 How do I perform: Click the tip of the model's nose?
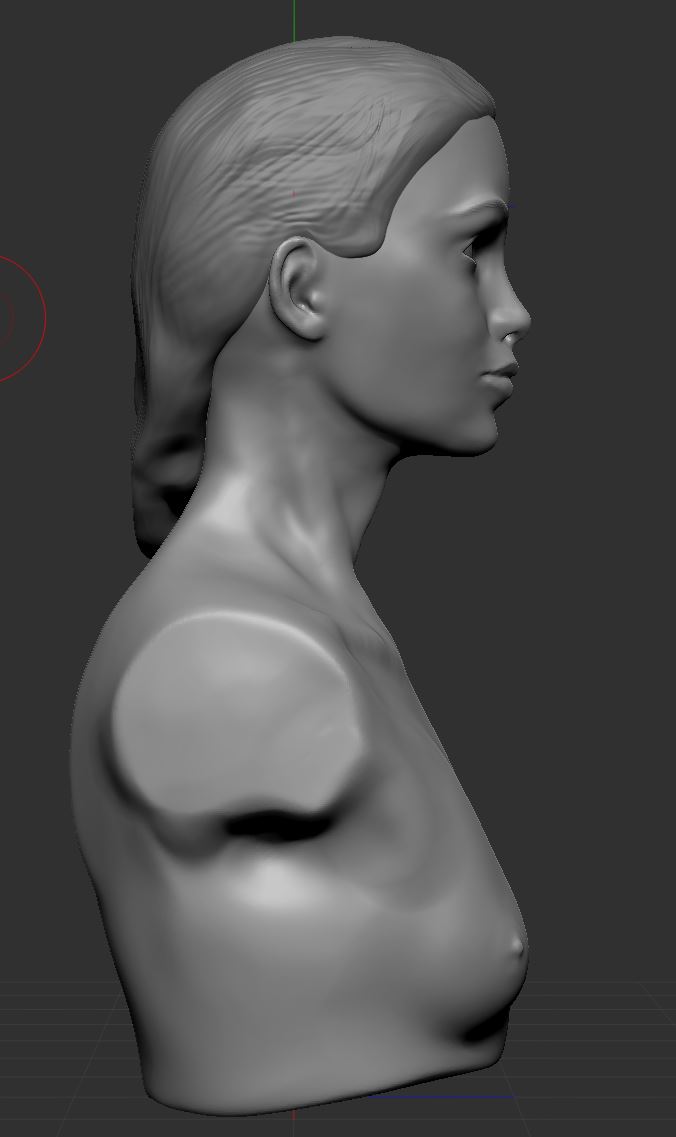click(x=524, y=319)
